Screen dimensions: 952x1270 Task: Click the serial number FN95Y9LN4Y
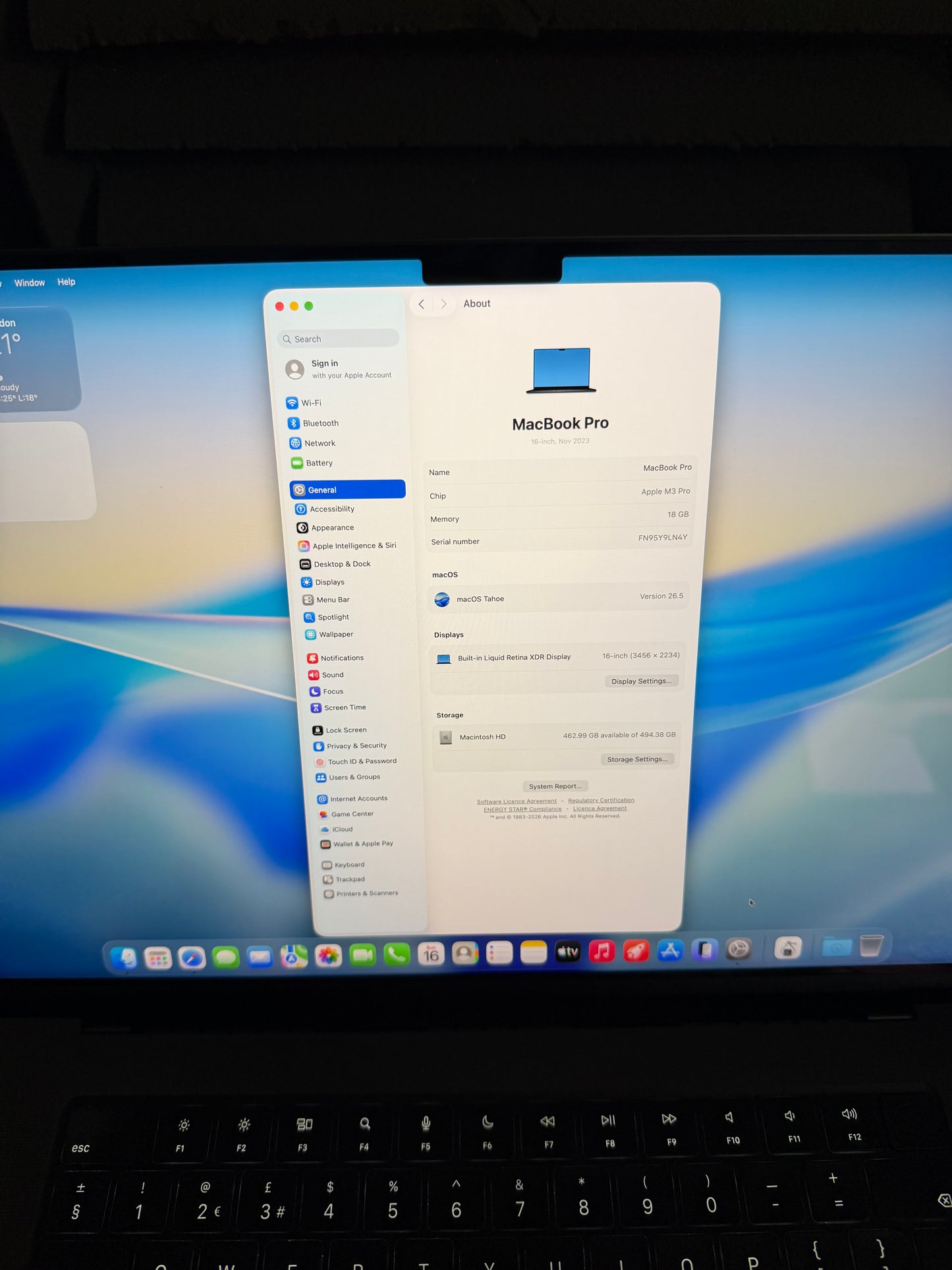663,538
